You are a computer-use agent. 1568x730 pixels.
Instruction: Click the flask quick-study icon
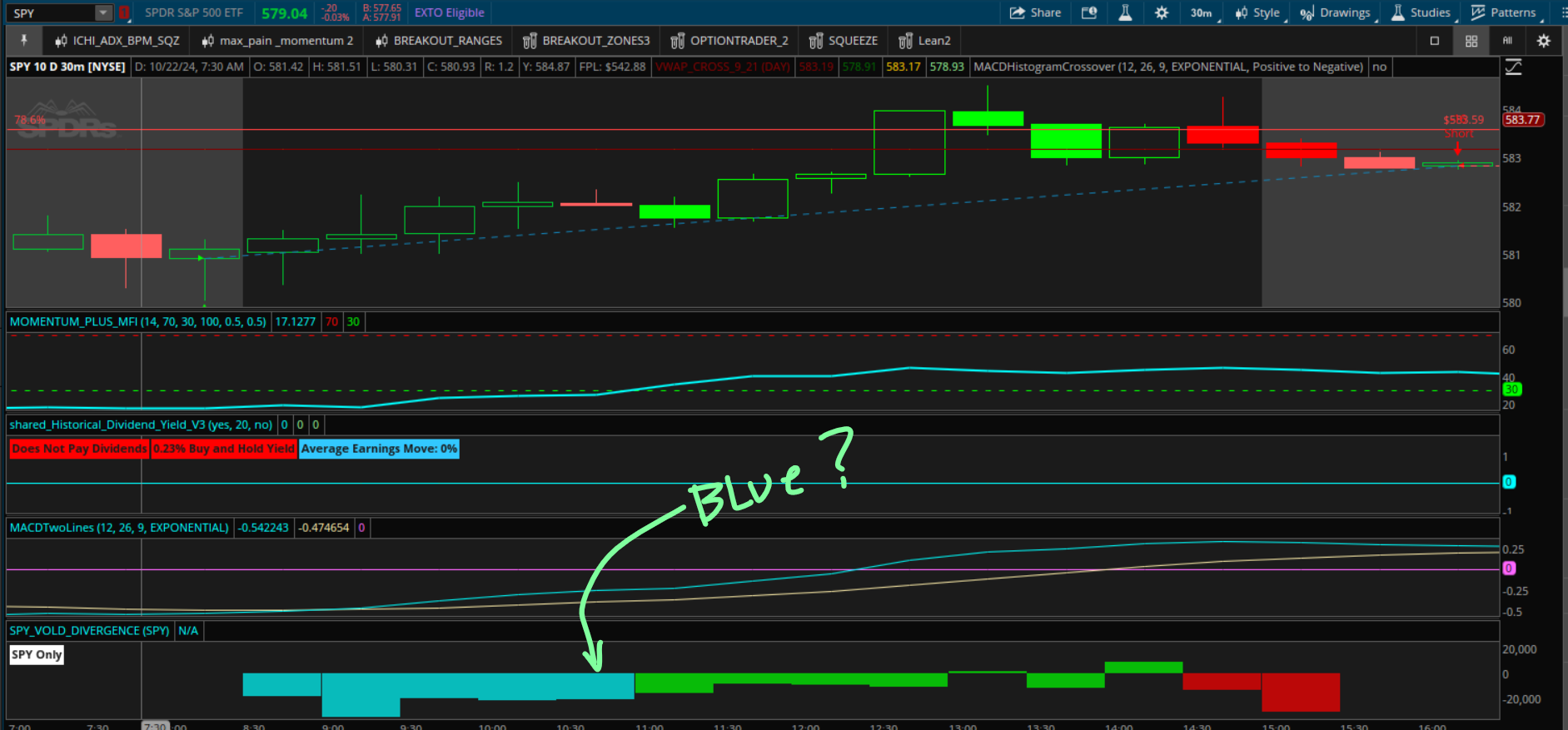[x=1125, y=12]
